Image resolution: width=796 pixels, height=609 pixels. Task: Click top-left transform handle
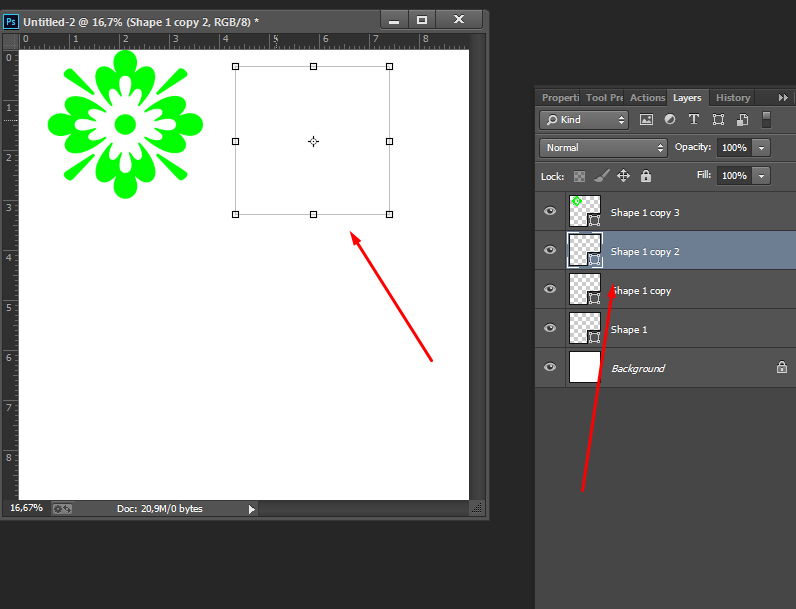coord(236,66)
